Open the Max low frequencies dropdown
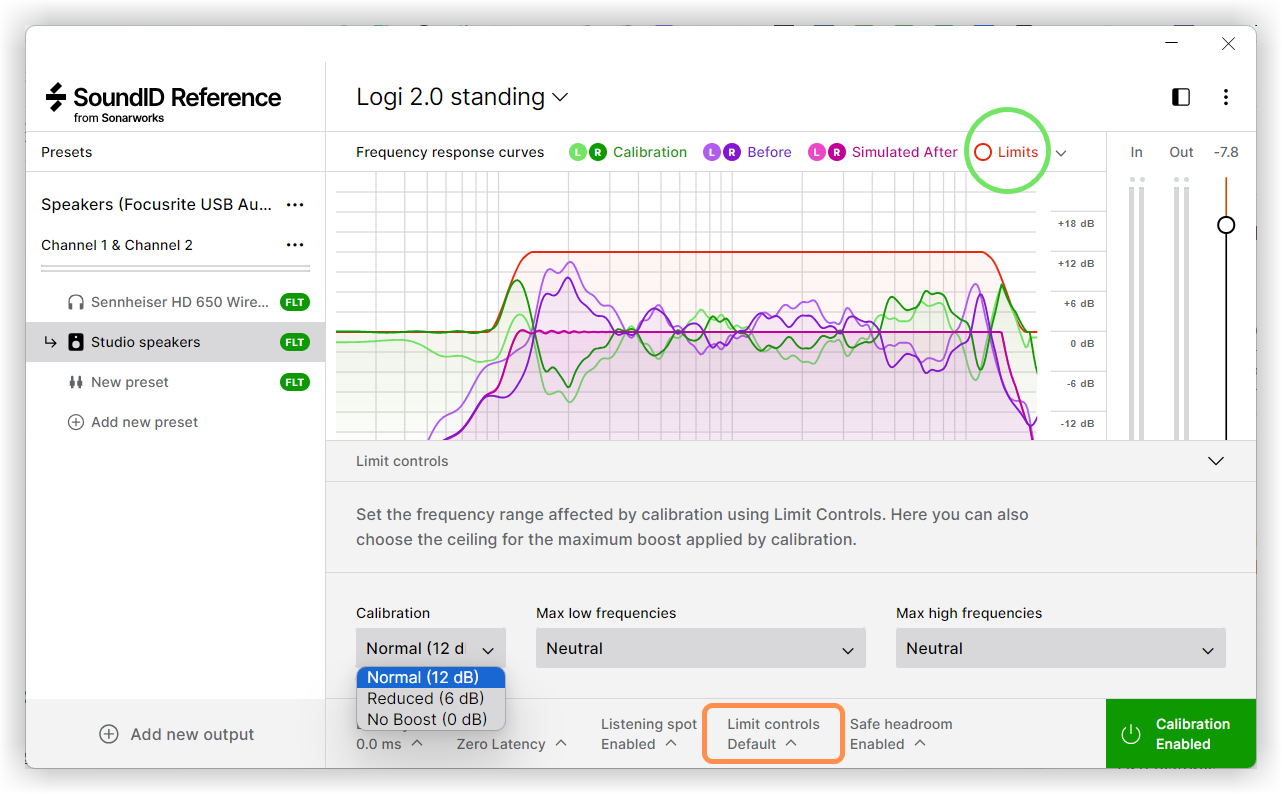Image resolution: width=1282 pixels, height=794 pixels. tap(701, 648)
